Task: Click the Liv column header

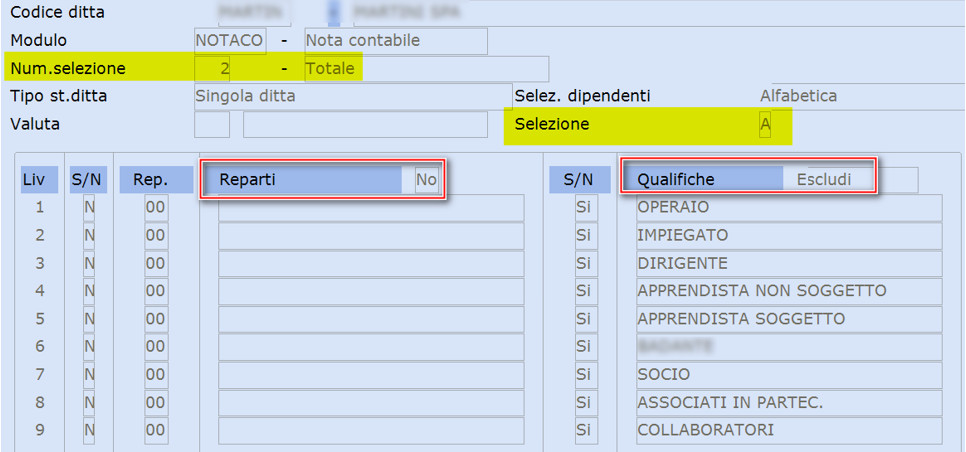Action: tap(40, 180)
